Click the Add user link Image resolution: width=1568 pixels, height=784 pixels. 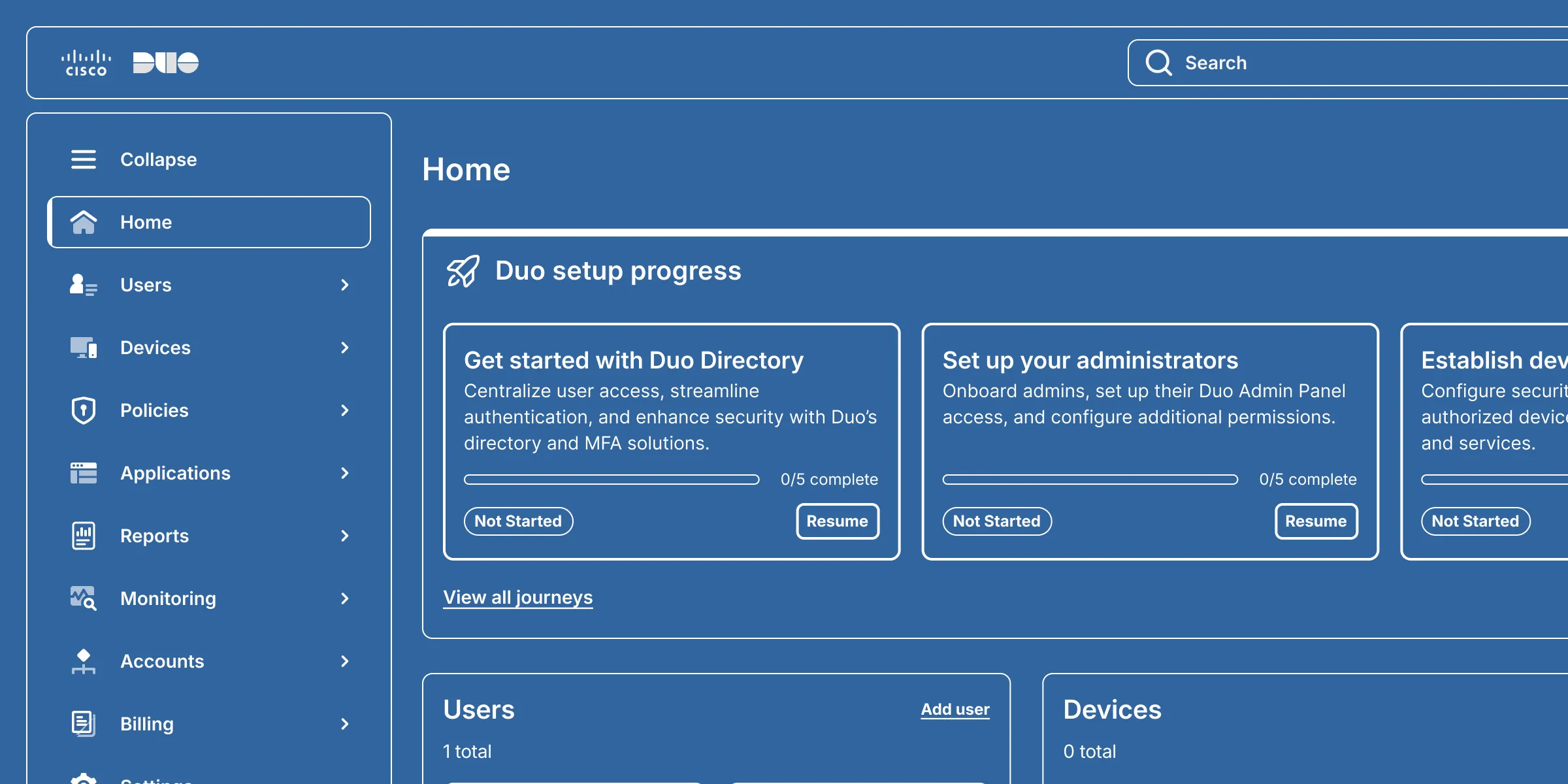[x=955, y=710]
